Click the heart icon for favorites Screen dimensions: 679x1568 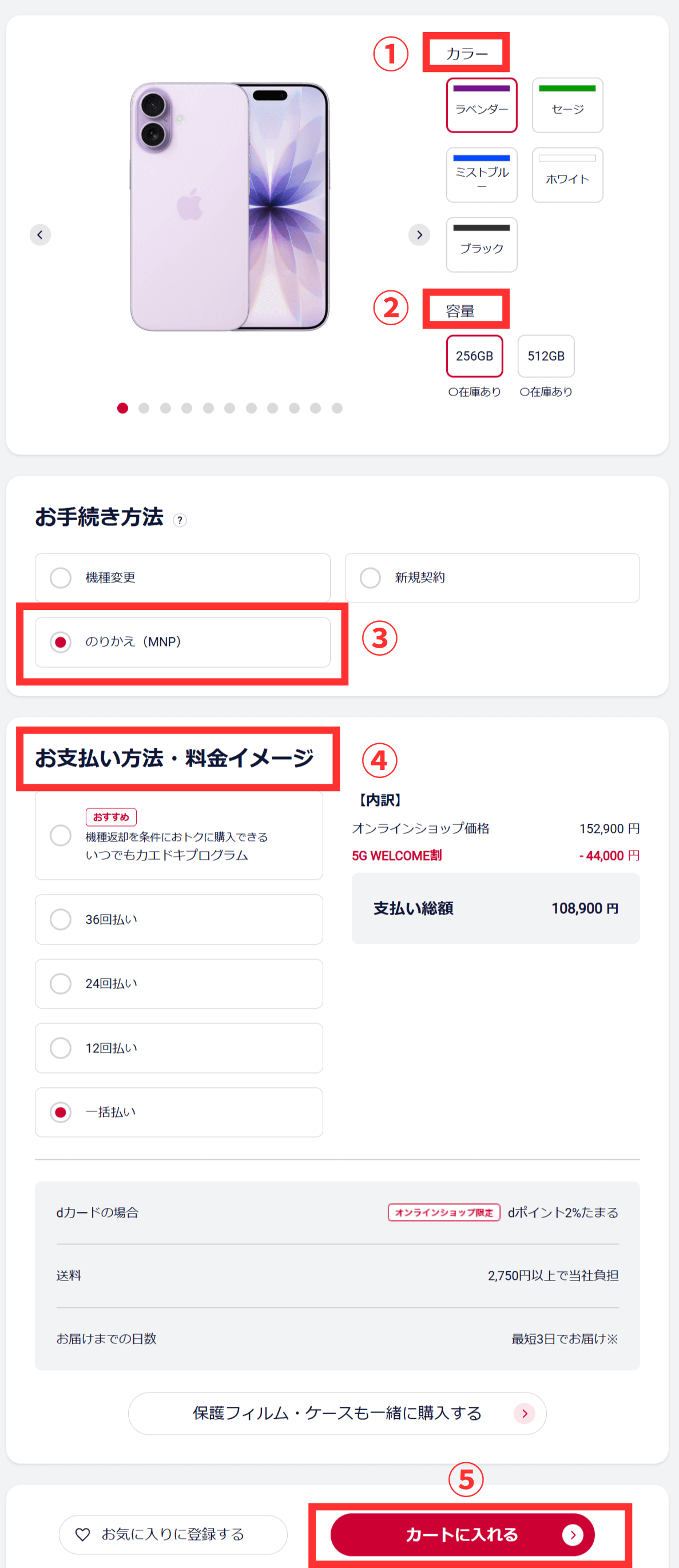point(83,1534)
